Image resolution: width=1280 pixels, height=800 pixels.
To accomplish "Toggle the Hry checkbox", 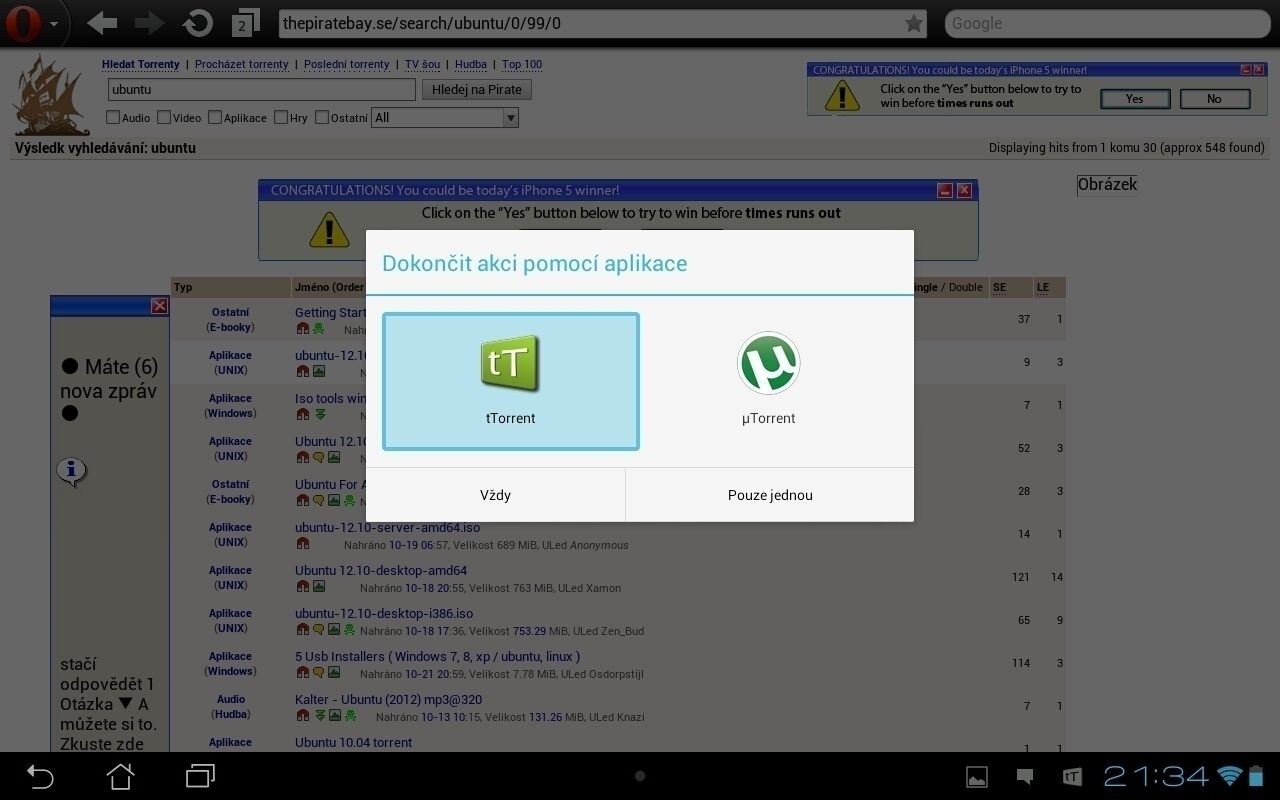I will pyautogui.click(x=281, y=117).
